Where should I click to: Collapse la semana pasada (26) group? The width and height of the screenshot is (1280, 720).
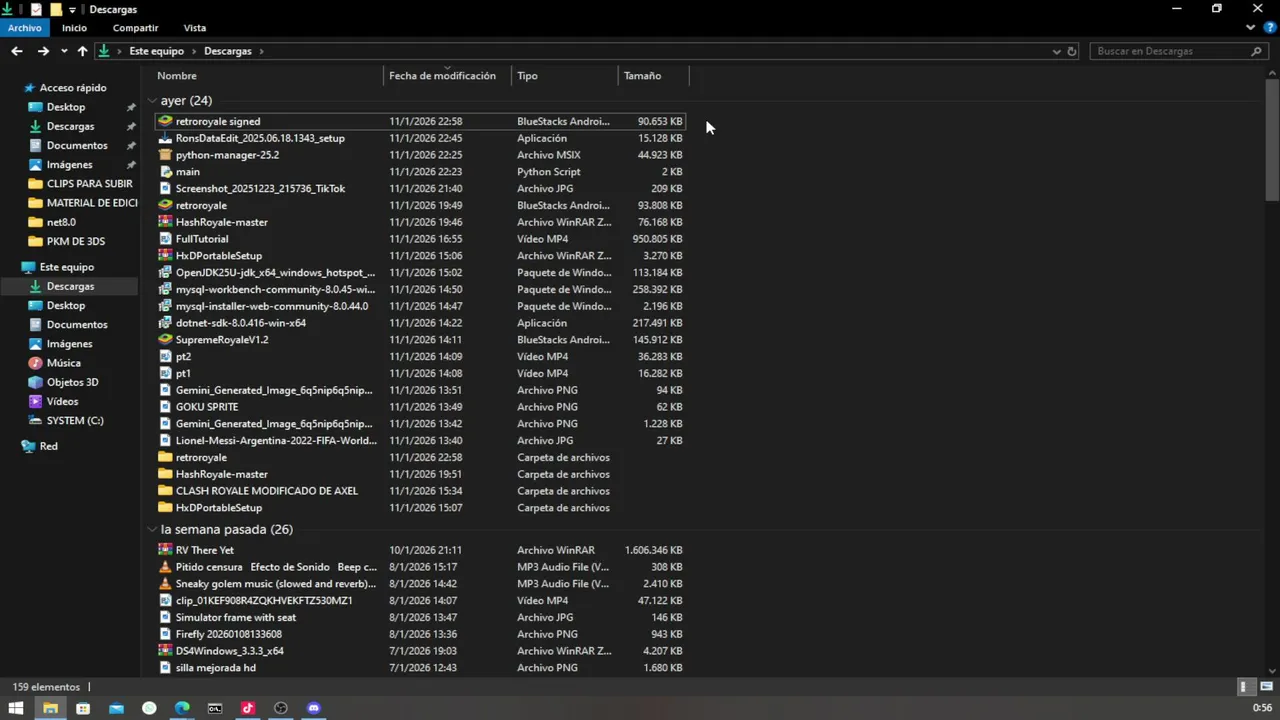pos(152,530)
